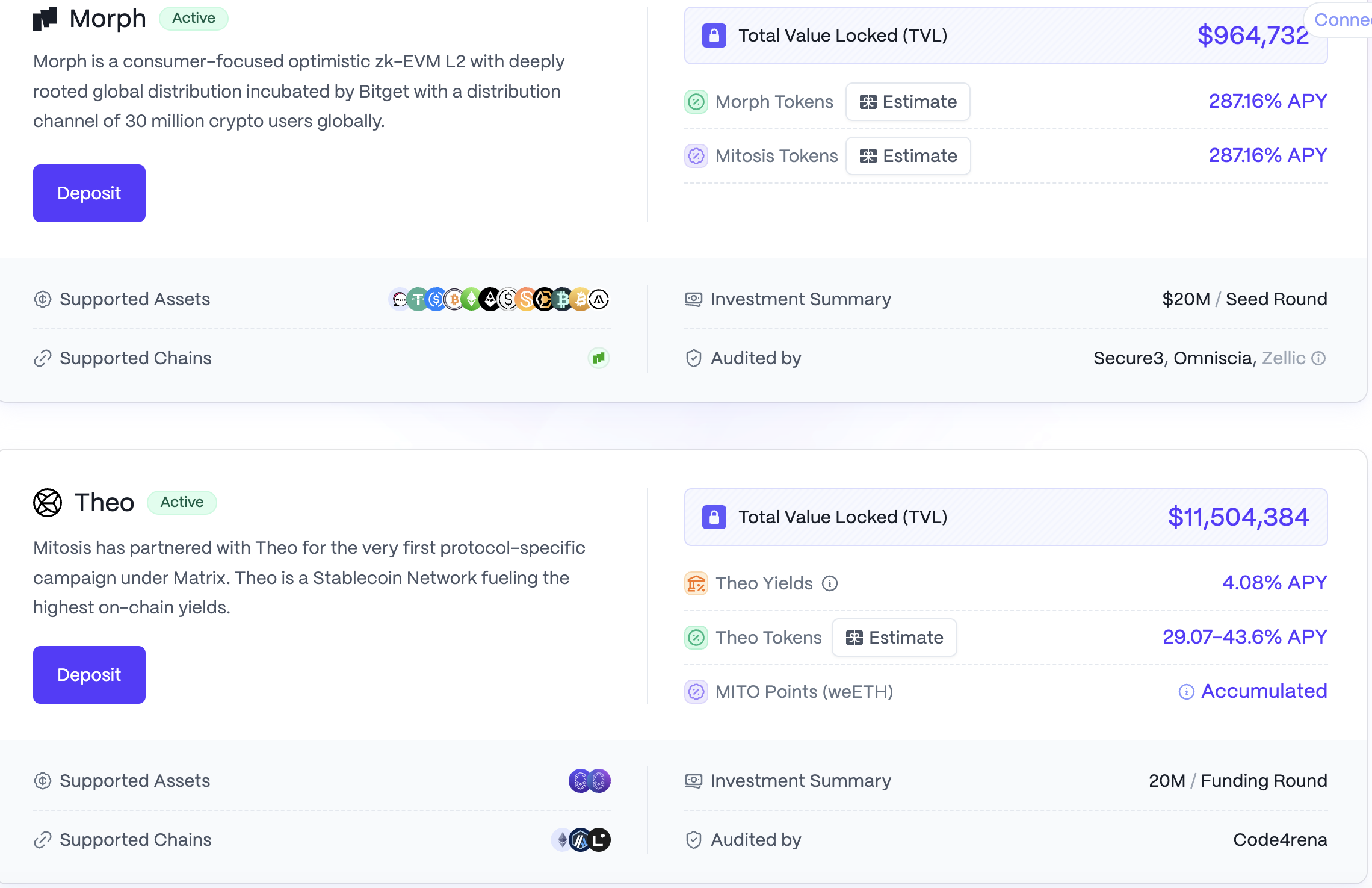Open Estimate for Theo Tokens
Viewport: 1372px width, 888px height.
point(895,638)
